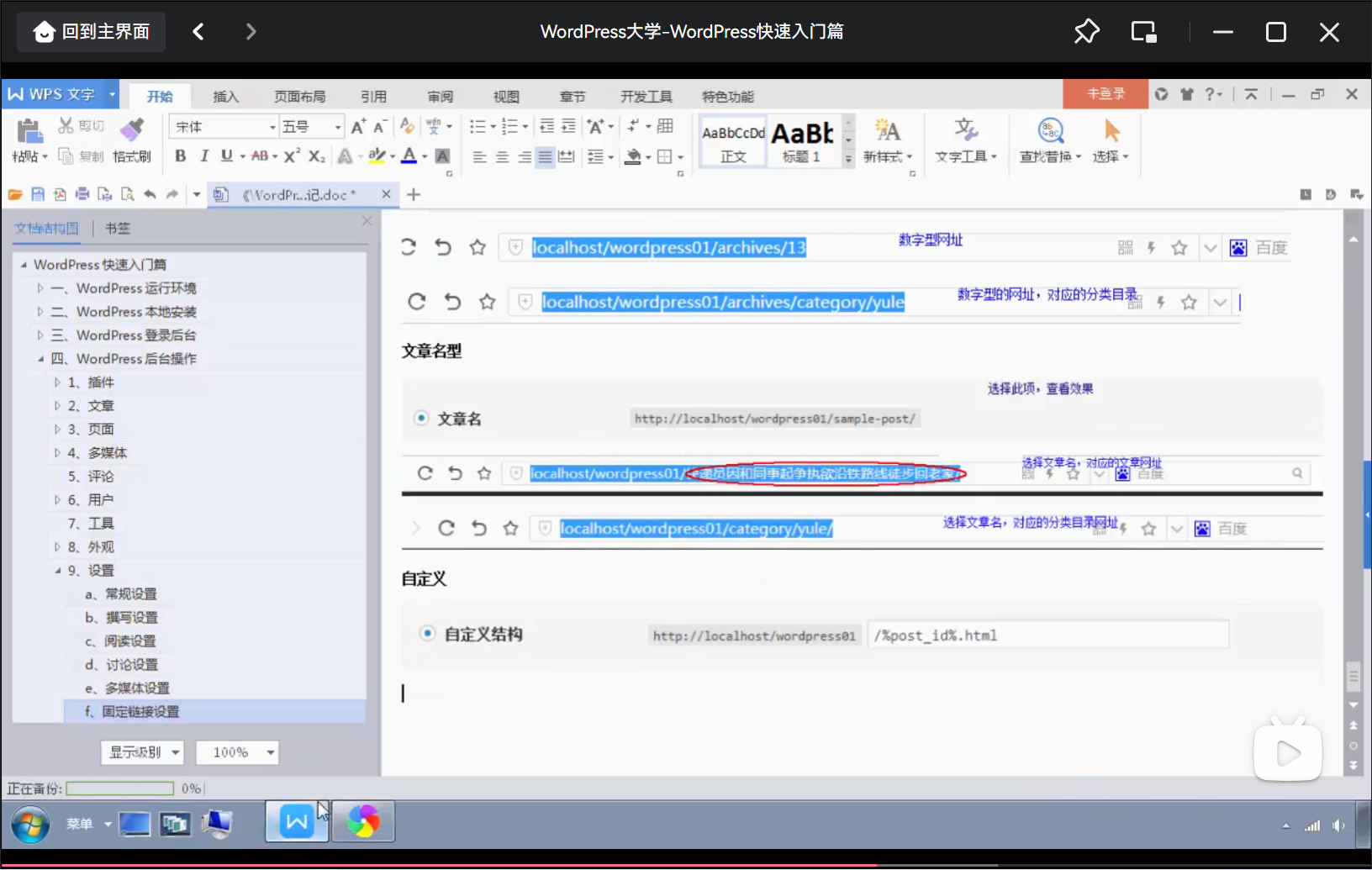Image resolution: width=1372 pixels, height=870 pixels.
Task: Click the /%post_id%.html input field
Action: 1047,635
